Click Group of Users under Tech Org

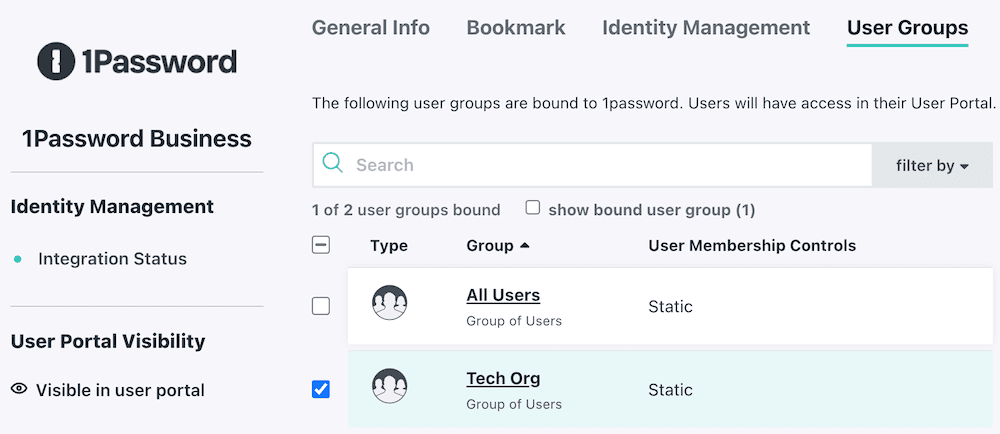[514, 404]
